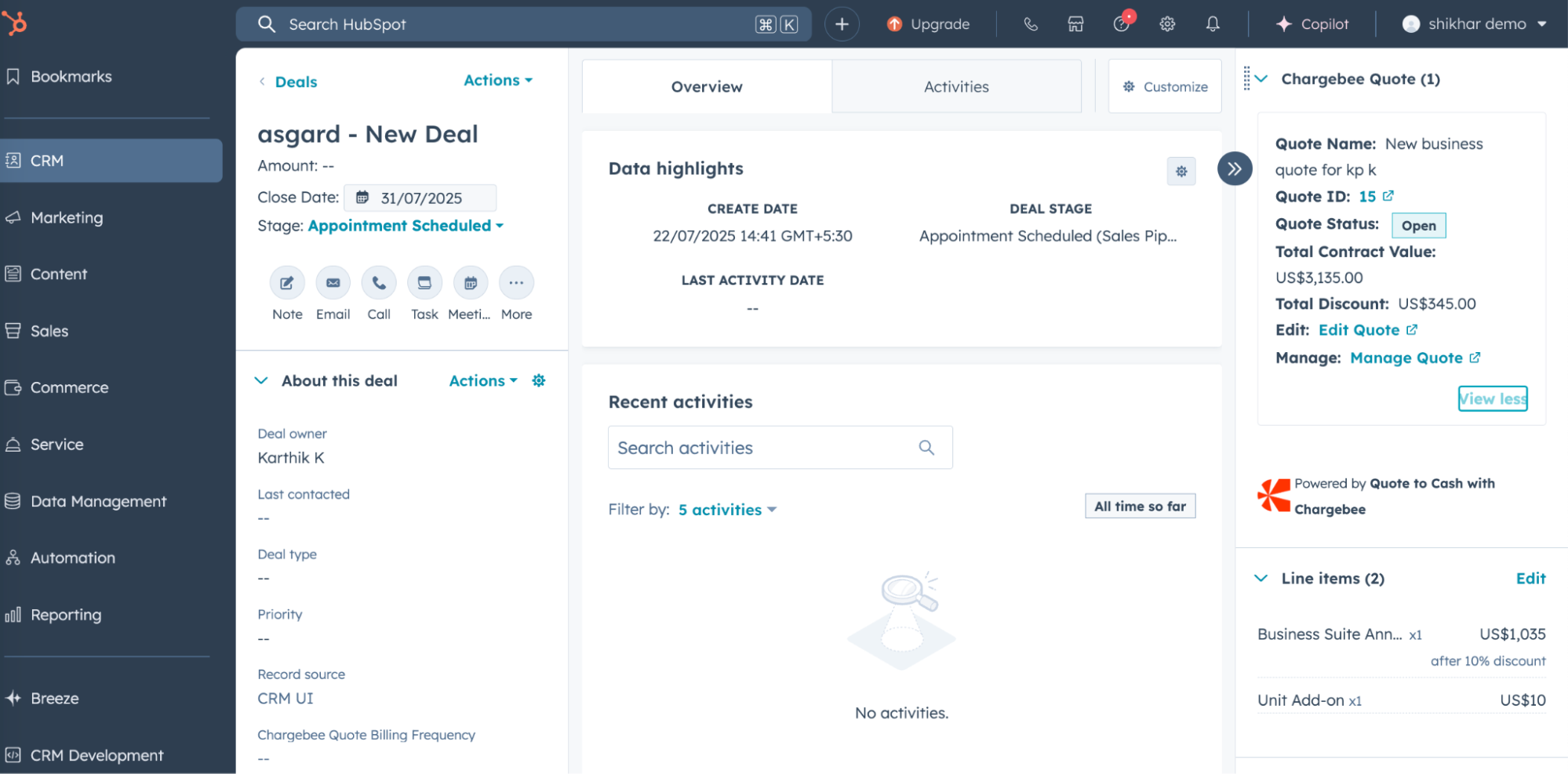Open notifications bell icon
This screenshot has width=1568, height=774.
(1212, 24)
